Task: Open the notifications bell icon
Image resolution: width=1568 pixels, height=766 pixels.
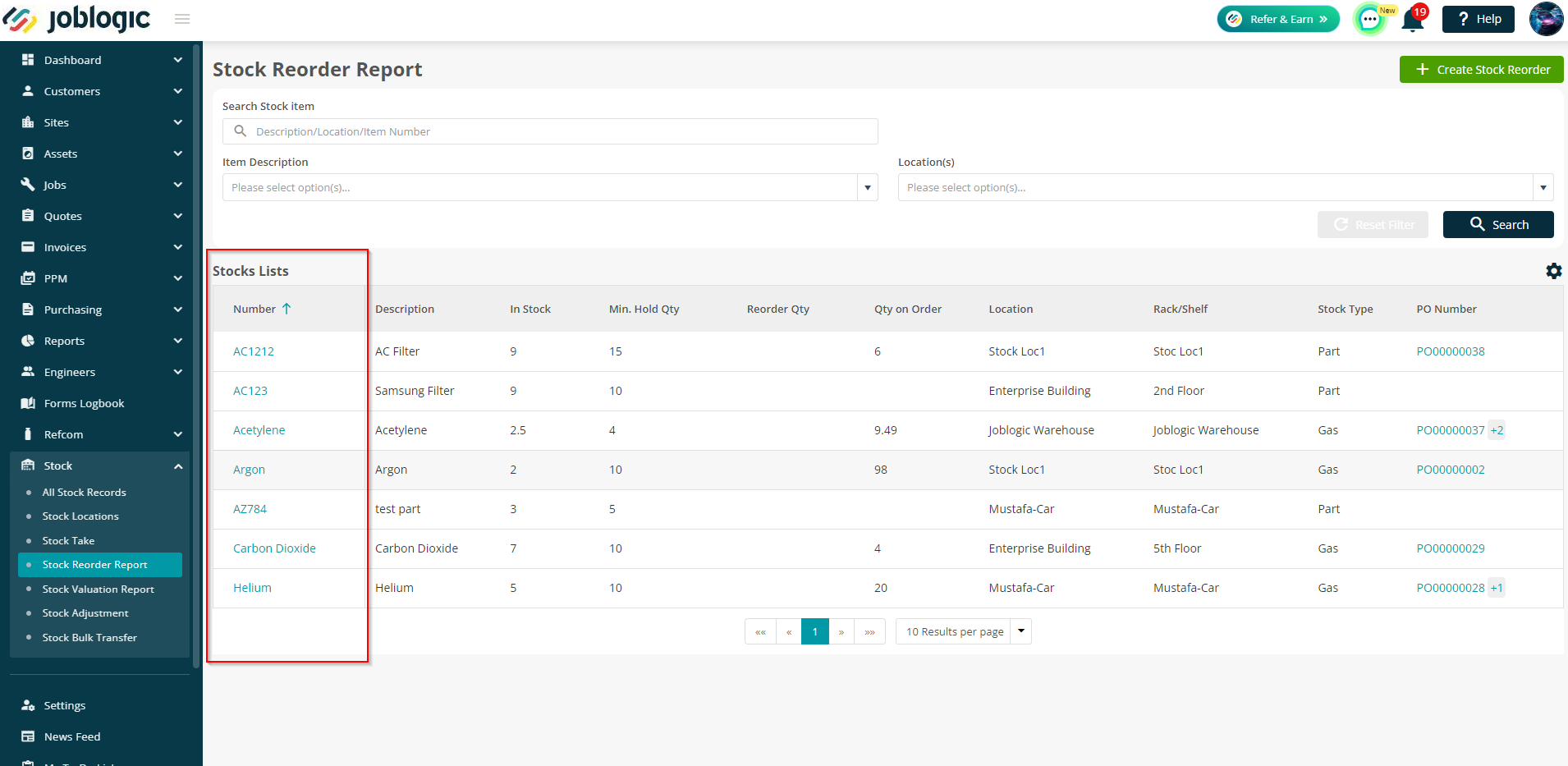Action: (1413, 19)
